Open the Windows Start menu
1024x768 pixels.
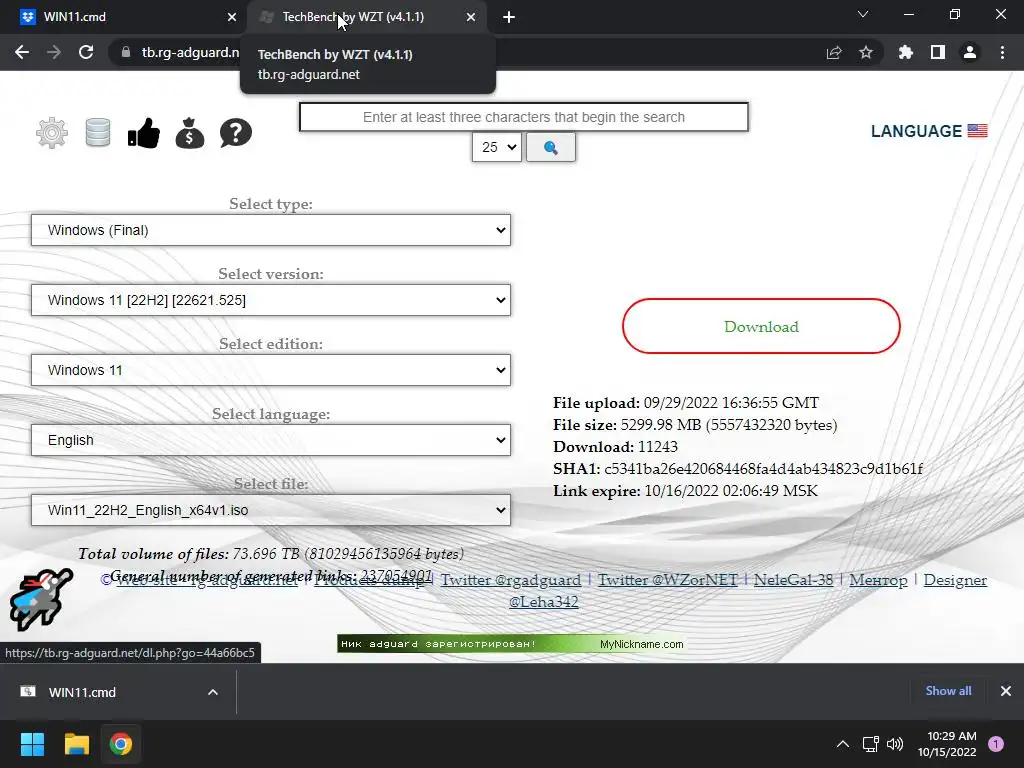point(32,744)
